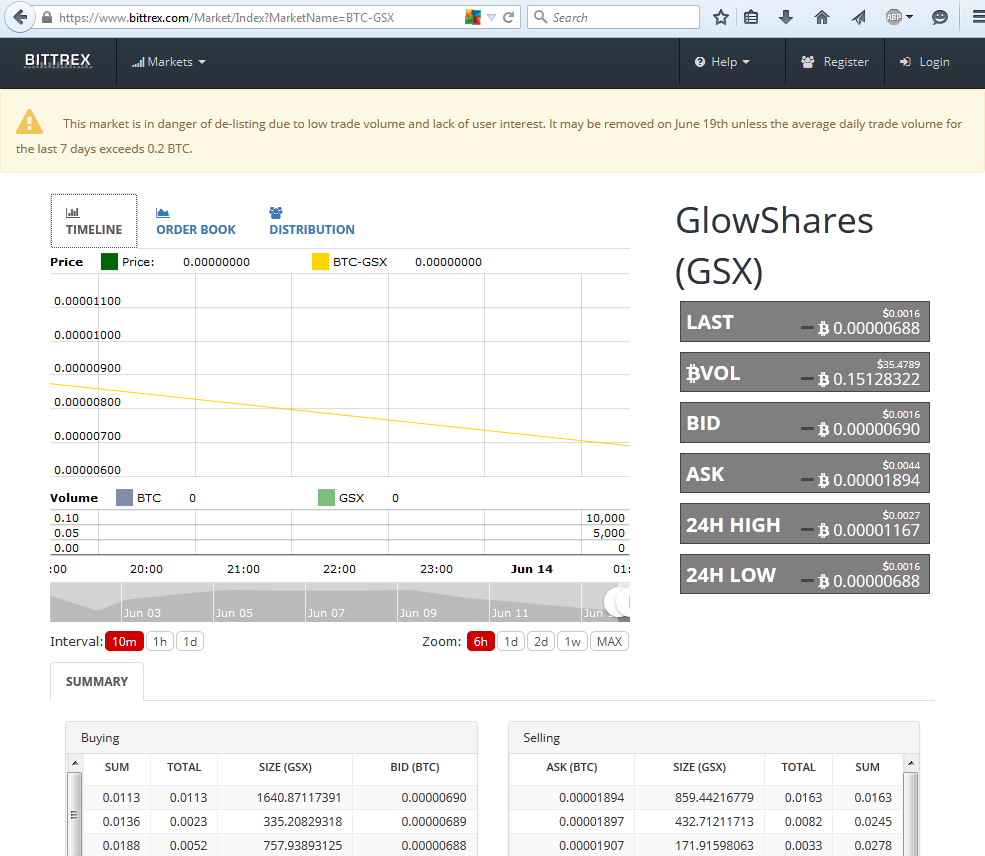Click the BID price box
The width and height of the screenshot is (985, 856).
(805, 423)
